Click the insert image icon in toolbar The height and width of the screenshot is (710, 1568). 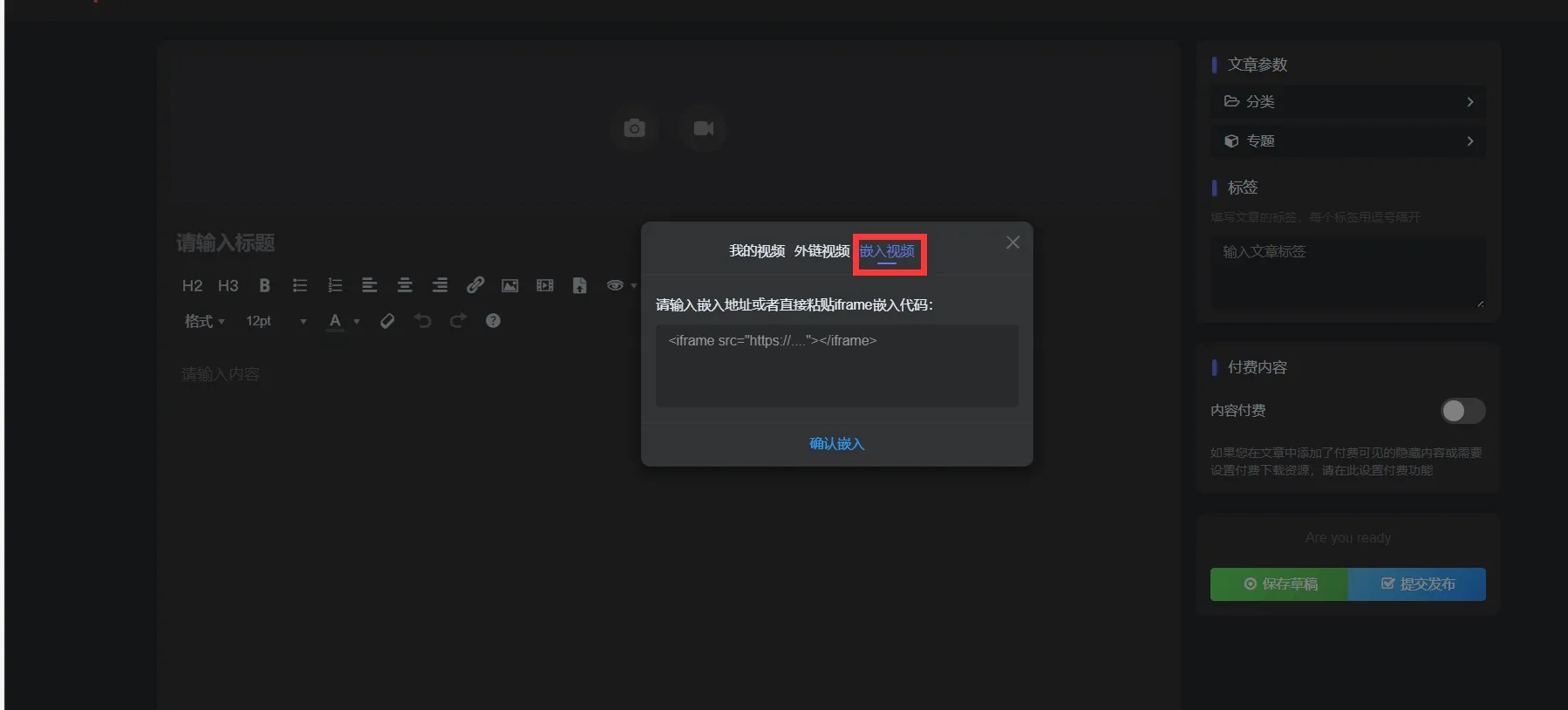click(510, 285)
